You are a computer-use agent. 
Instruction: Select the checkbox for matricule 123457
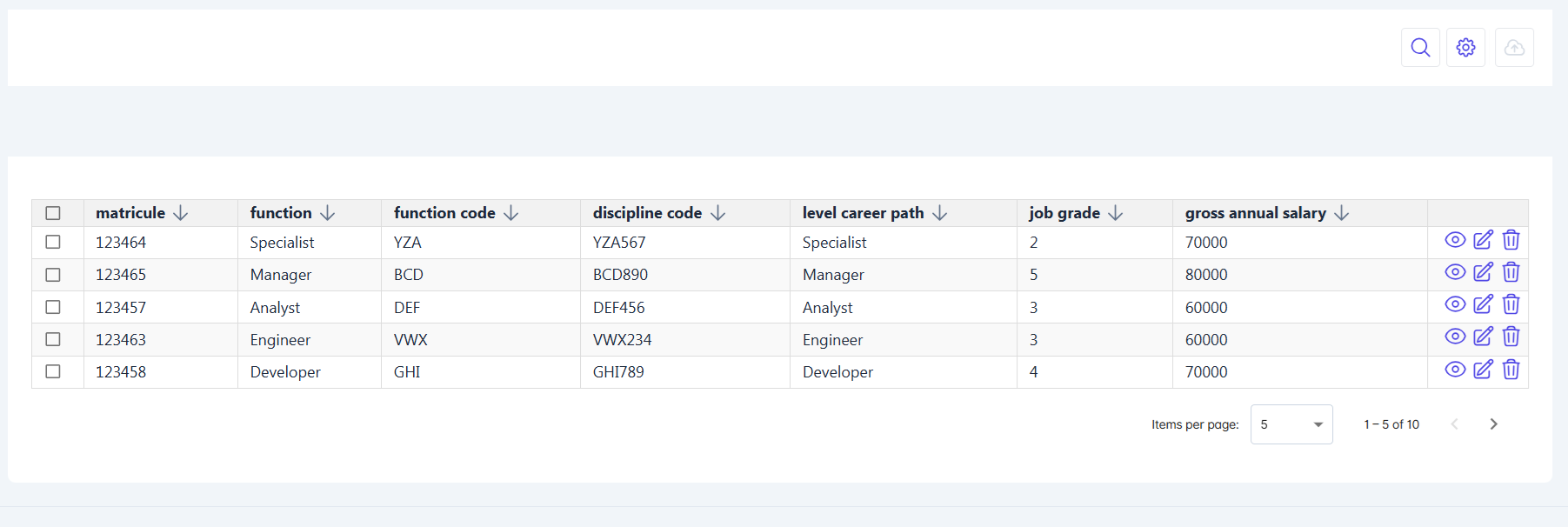pos(53,307)
